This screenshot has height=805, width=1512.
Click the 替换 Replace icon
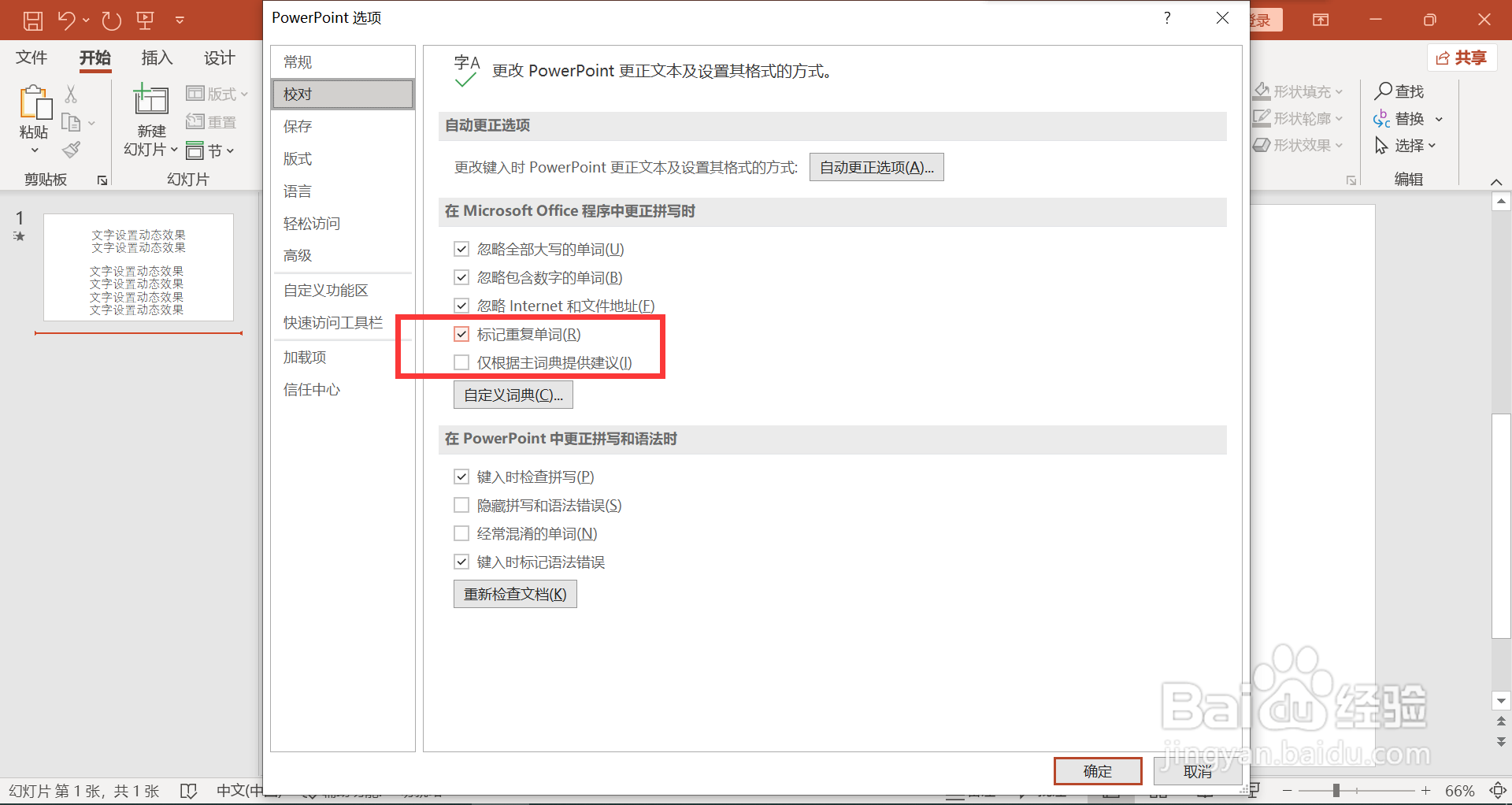1382,119
